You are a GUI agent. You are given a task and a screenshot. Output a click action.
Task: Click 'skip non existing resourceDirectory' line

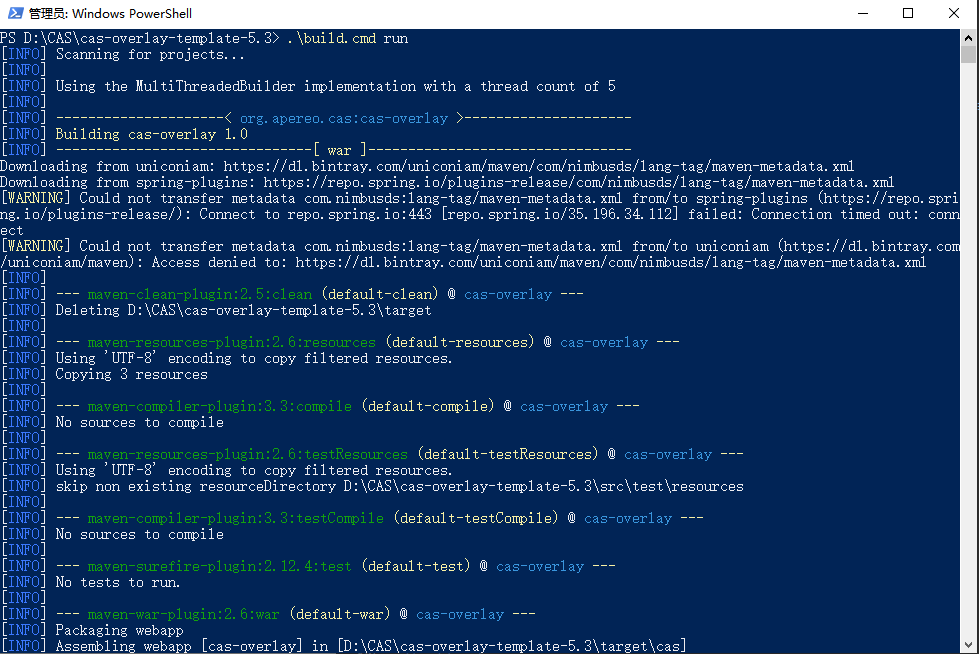(372, 486)
